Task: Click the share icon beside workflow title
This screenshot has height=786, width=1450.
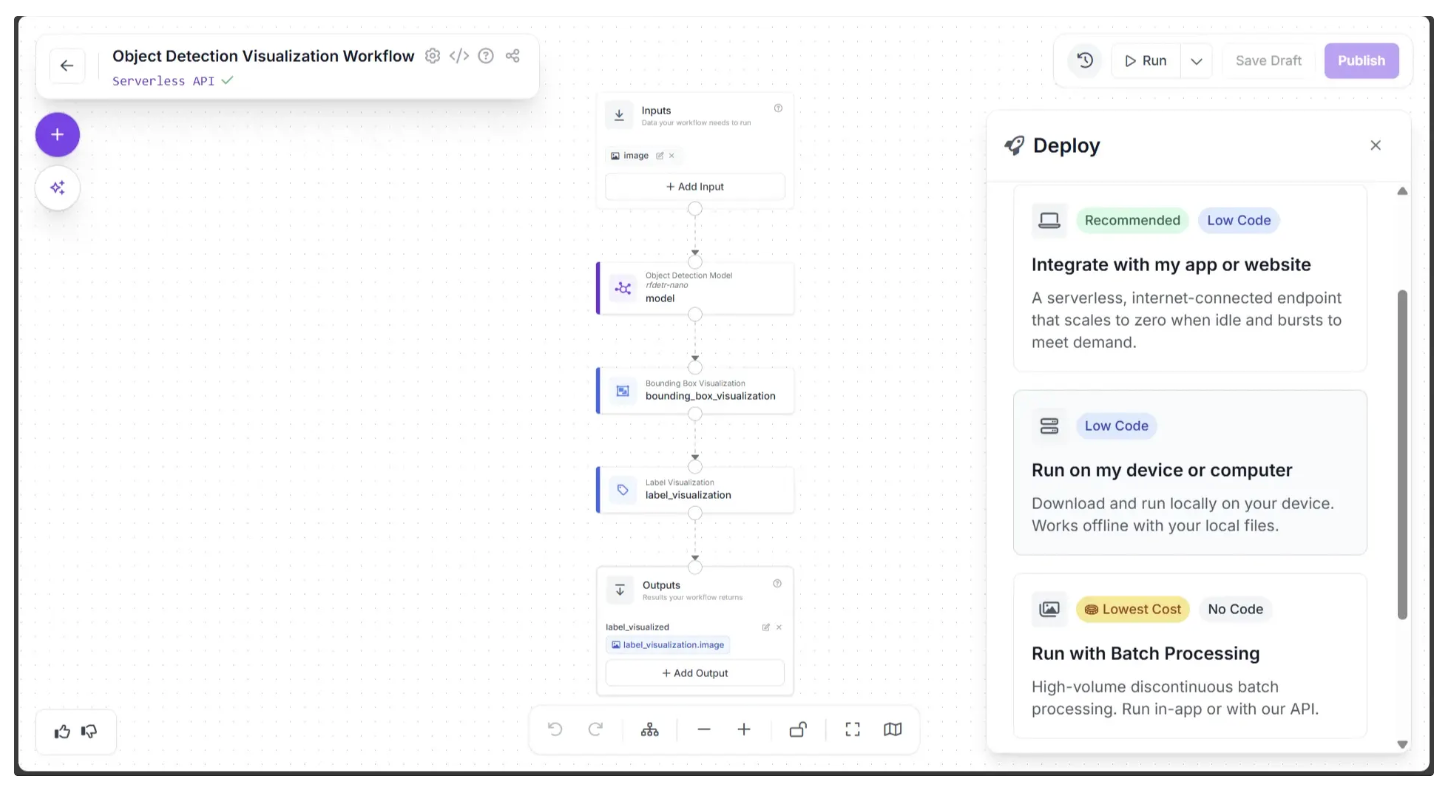Action: 513,56
